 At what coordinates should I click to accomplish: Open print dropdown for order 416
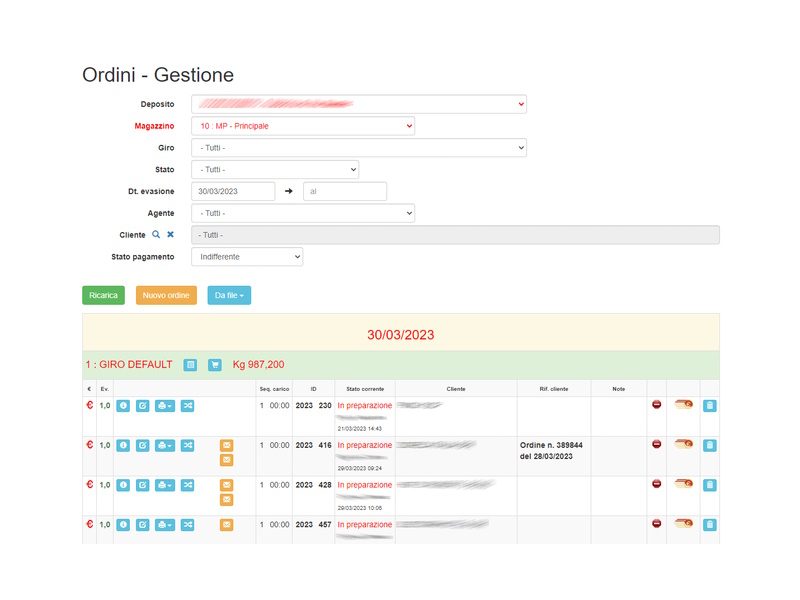[x=165, y=445]
